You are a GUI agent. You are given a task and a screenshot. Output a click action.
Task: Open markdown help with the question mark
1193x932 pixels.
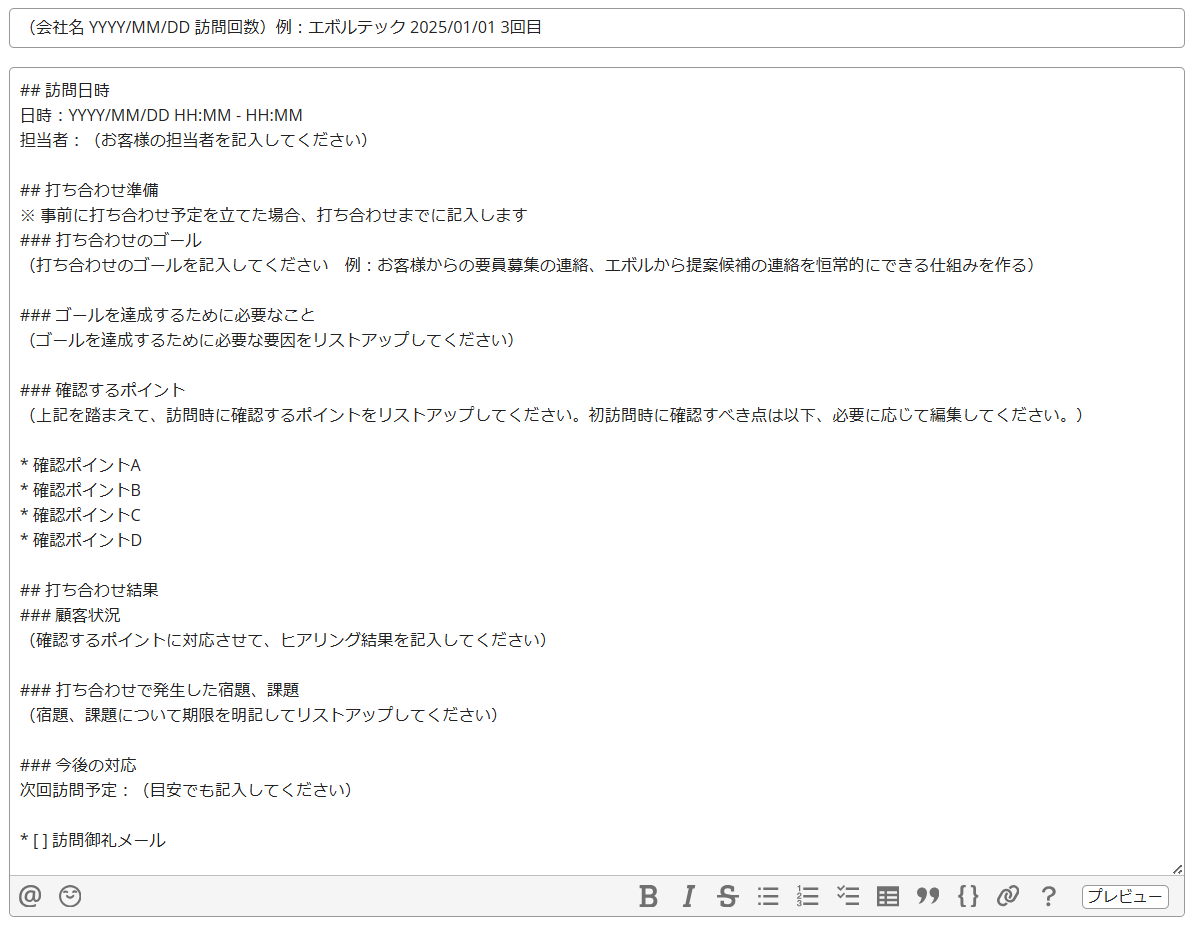pos(1047,896)
